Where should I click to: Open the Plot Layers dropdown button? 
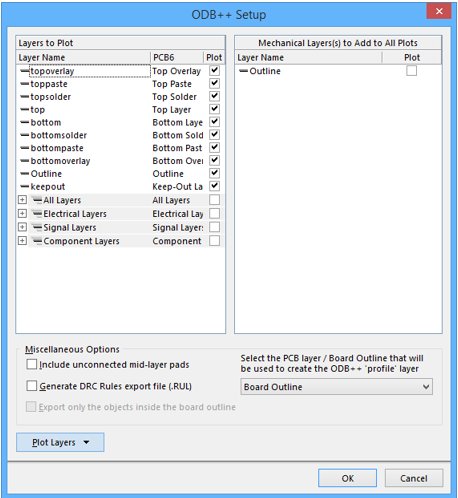click(60, 442)
